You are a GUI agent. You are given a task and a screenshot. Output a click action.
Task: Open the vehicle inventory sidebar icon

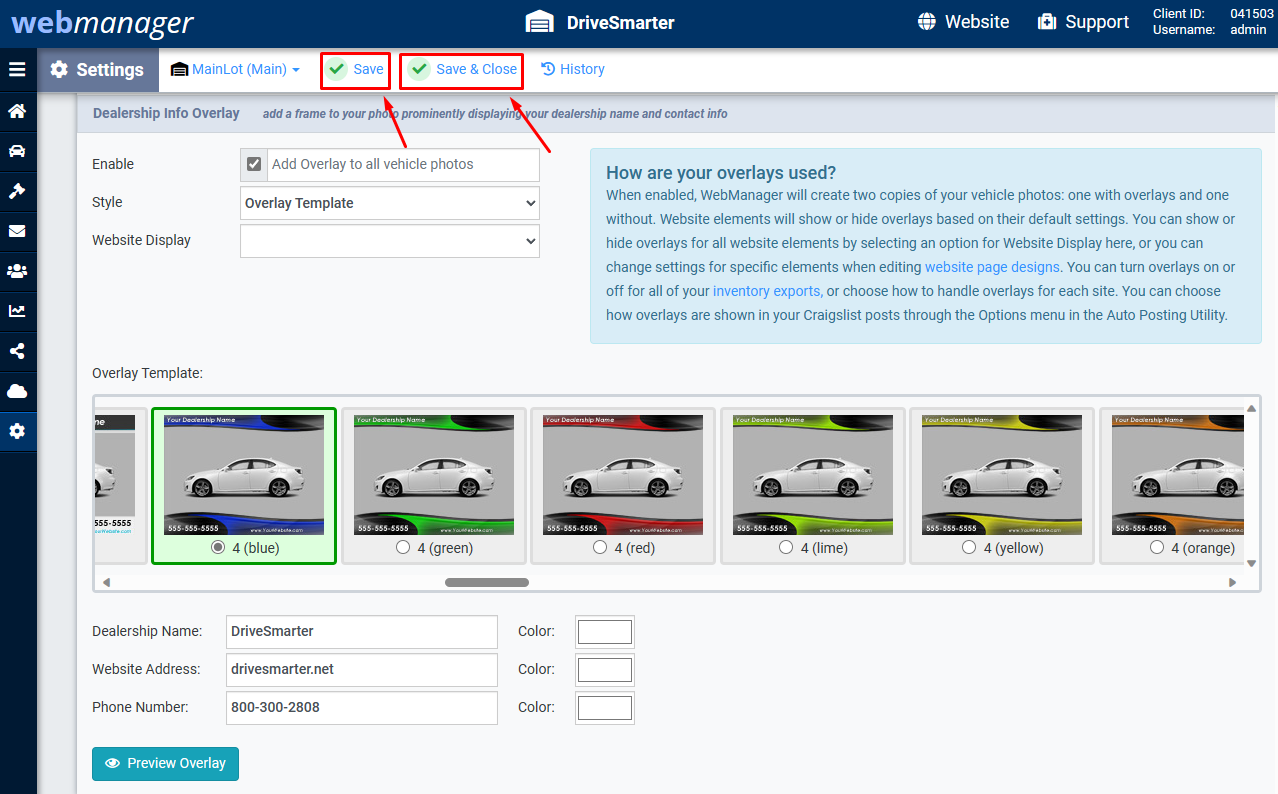click(17, 151)
